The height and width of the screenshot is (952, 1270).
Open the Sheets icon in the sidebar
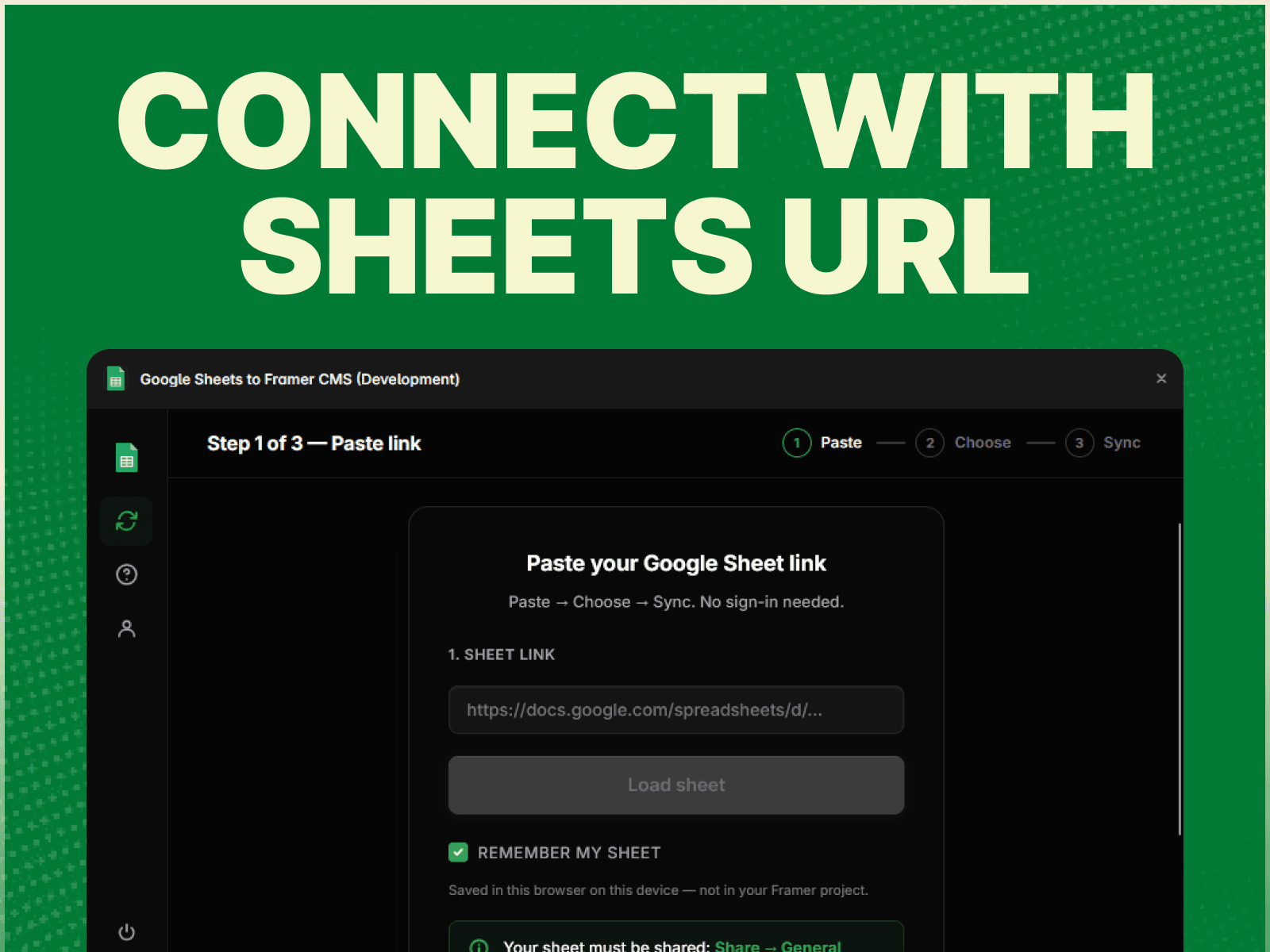coord(127,458)
